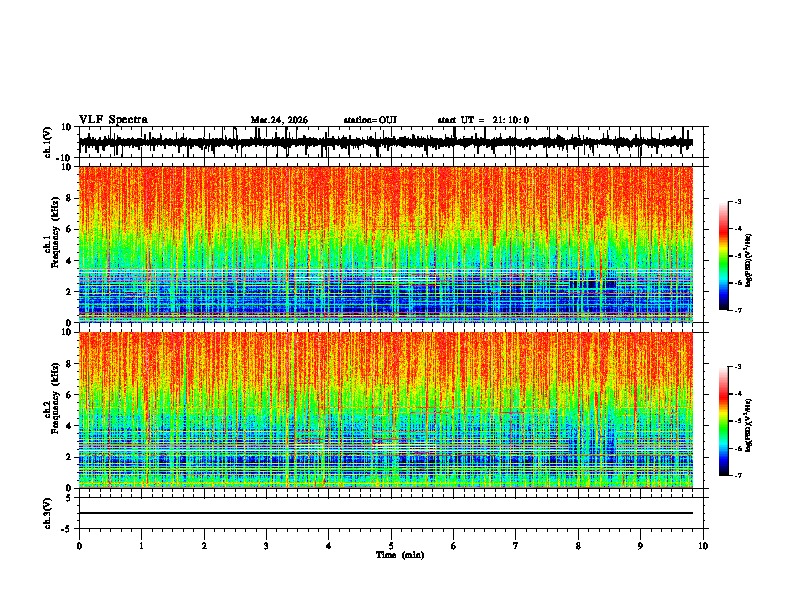Click the ch.1 colorbar legend label text
The image size is (792, 612).
749,261
